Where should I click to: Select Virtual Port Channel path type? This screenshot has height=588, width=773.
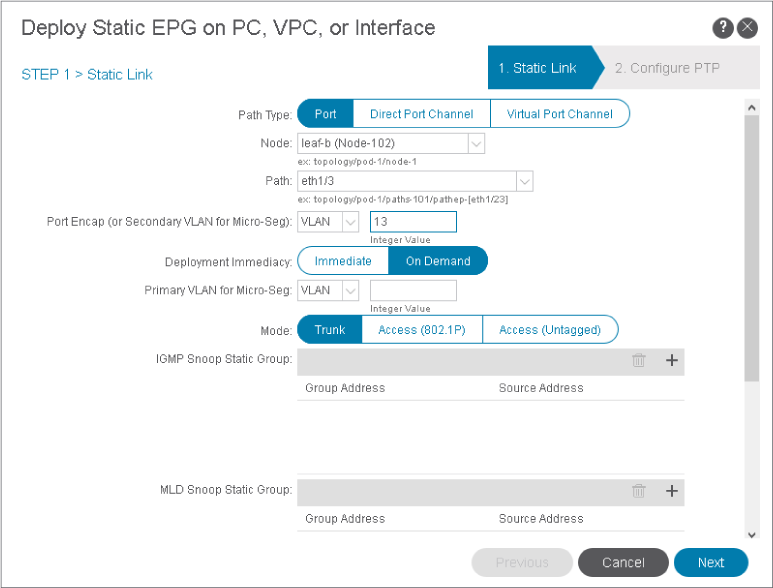point(559,114)
